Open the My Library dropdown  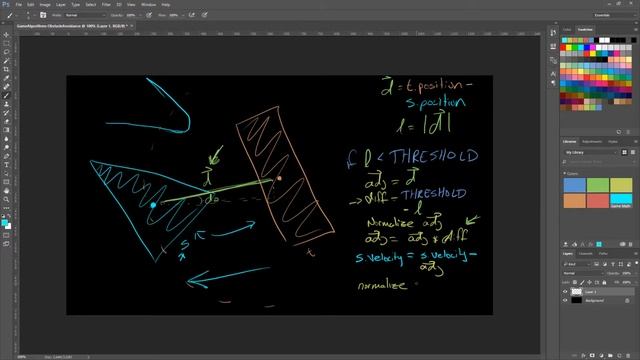pyautogui.click(x=591, y=152)
